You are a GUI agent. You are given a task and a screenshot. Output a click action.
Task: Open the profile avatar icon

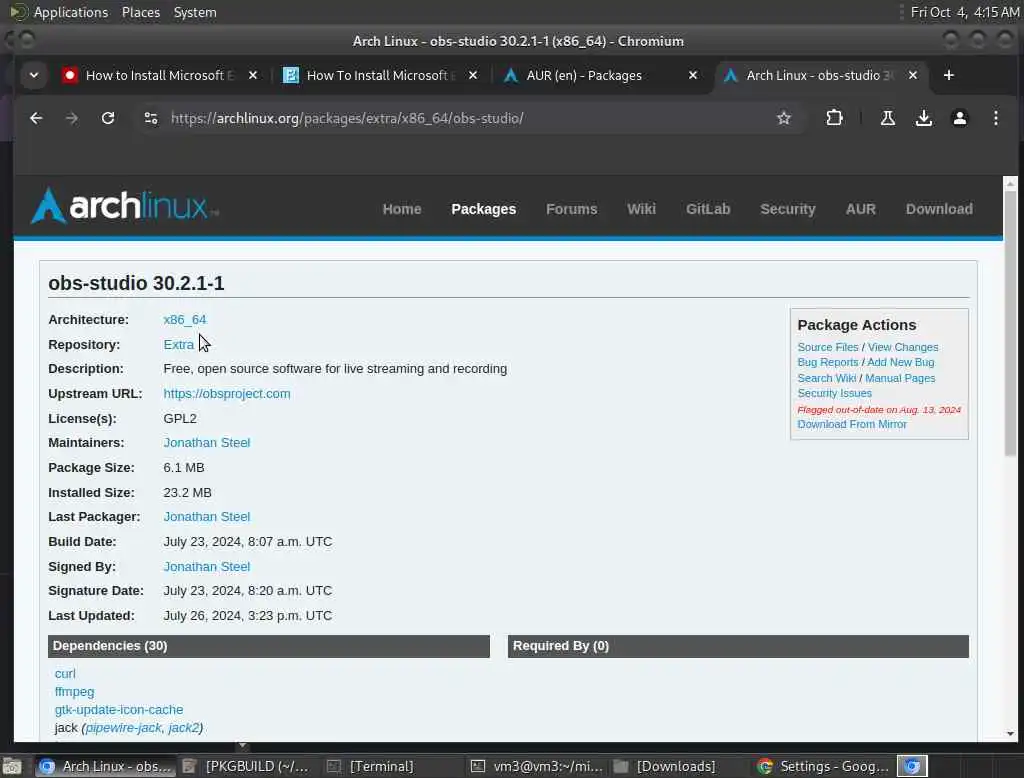(x=959, y=118)
